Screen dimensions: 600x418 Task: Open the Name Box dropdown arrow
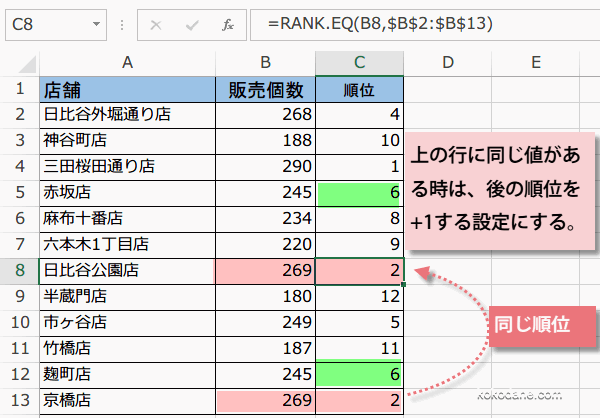96,24
